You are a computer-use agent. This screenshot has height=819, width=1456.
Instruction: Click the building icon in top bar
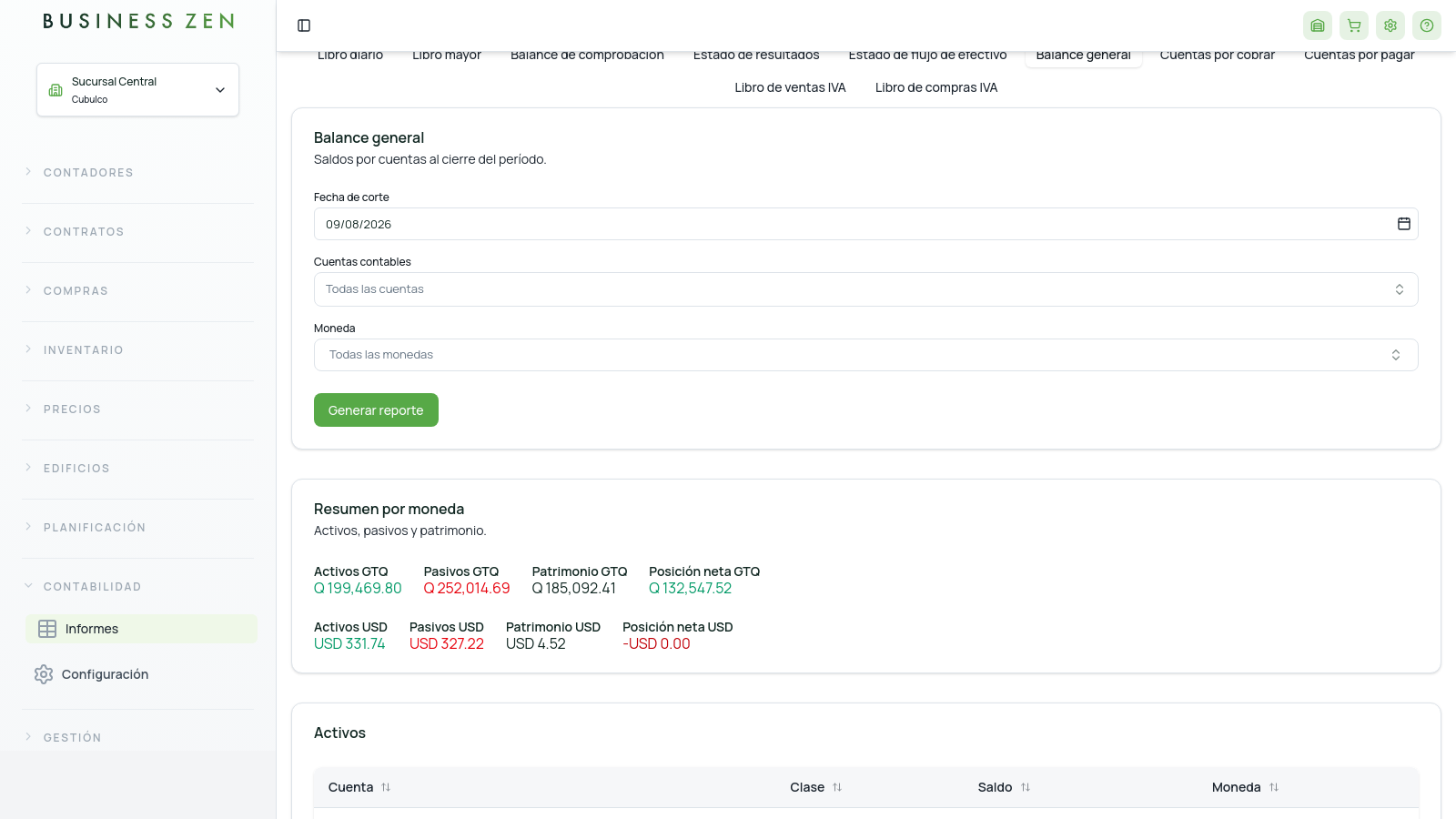(x=1318, y=25)
